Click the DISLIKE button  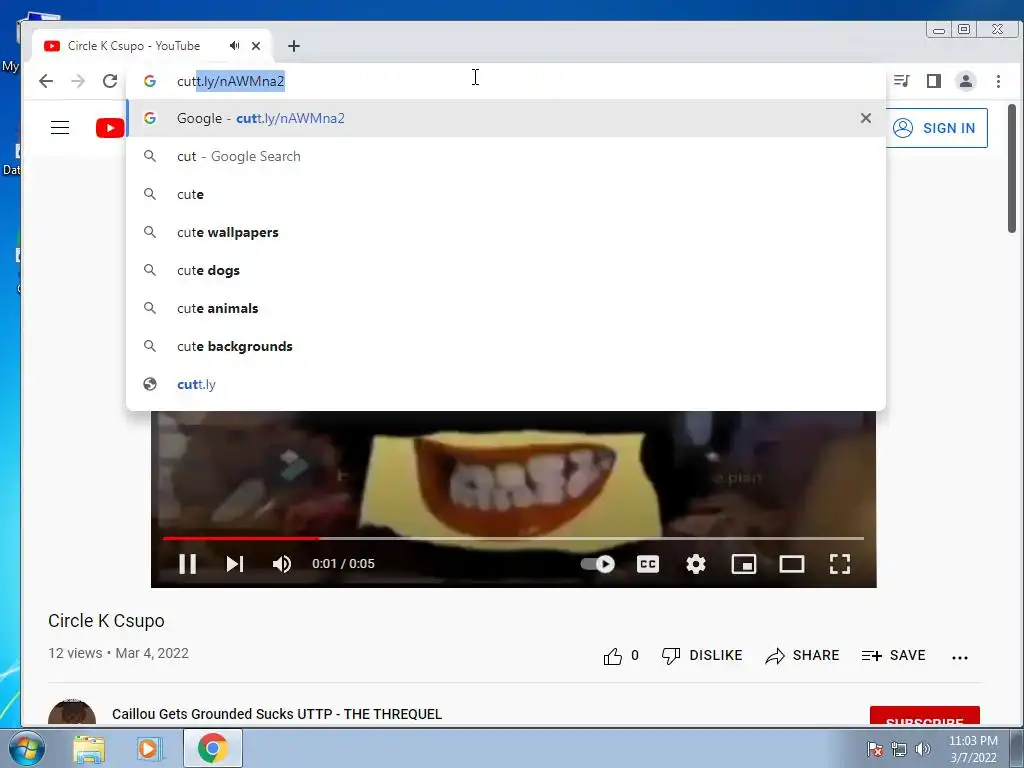[x=701, y=655]
